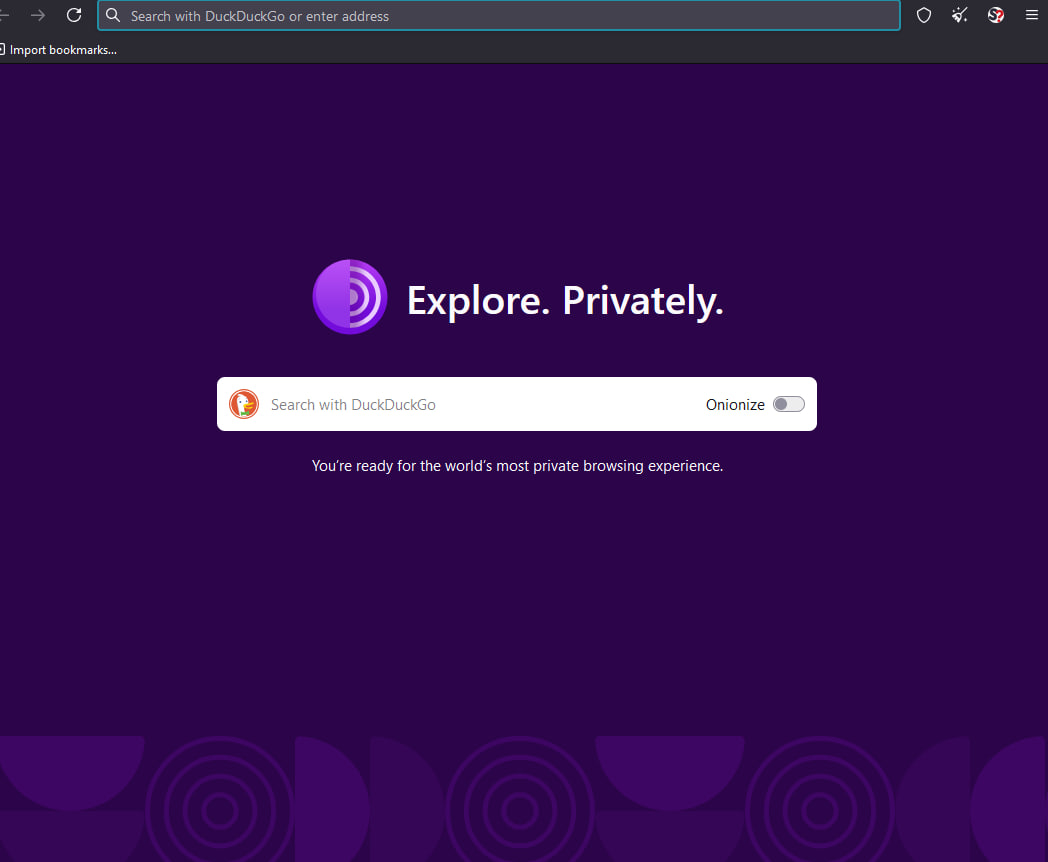1048x862 pixels.
Task: Click the Explore. Privately. heading
Action: point(564,301)
